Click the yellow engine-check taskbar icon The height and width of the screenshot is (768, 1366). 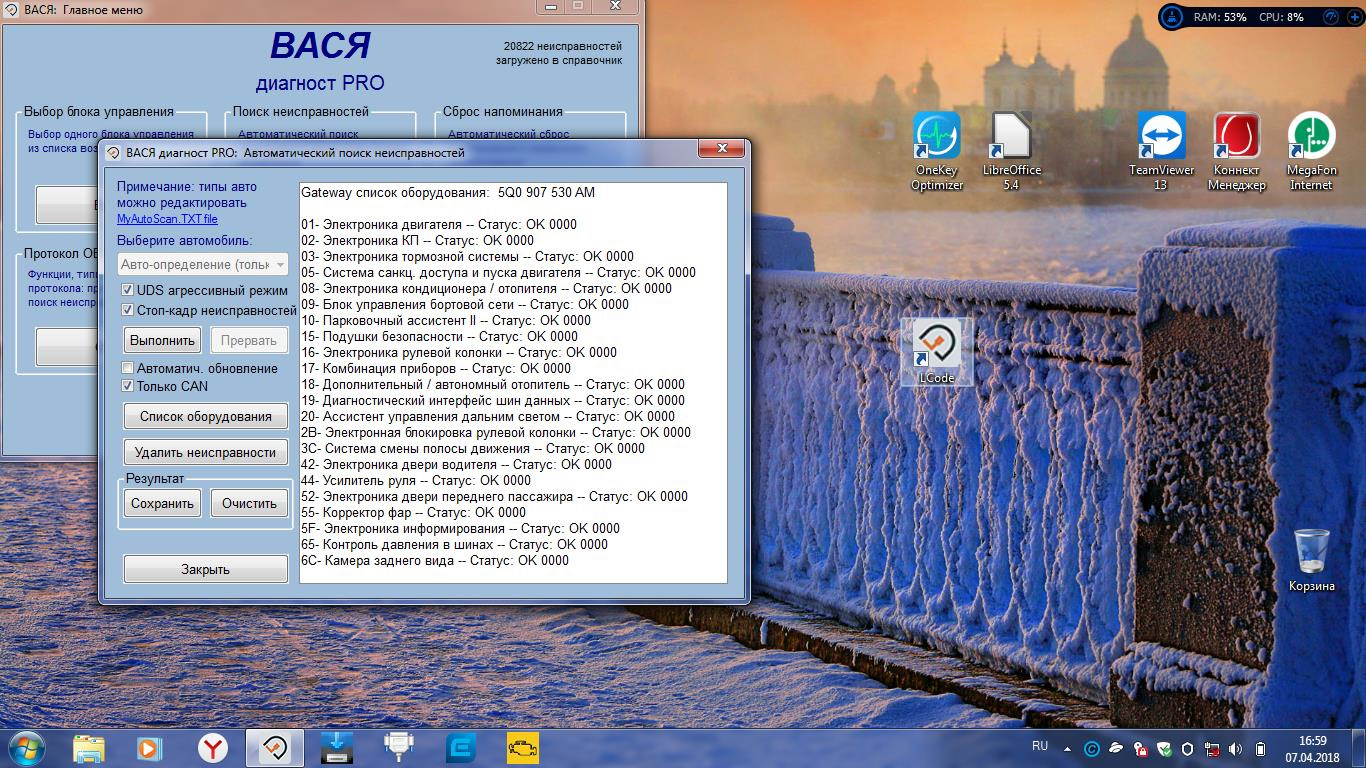point(522,747)
